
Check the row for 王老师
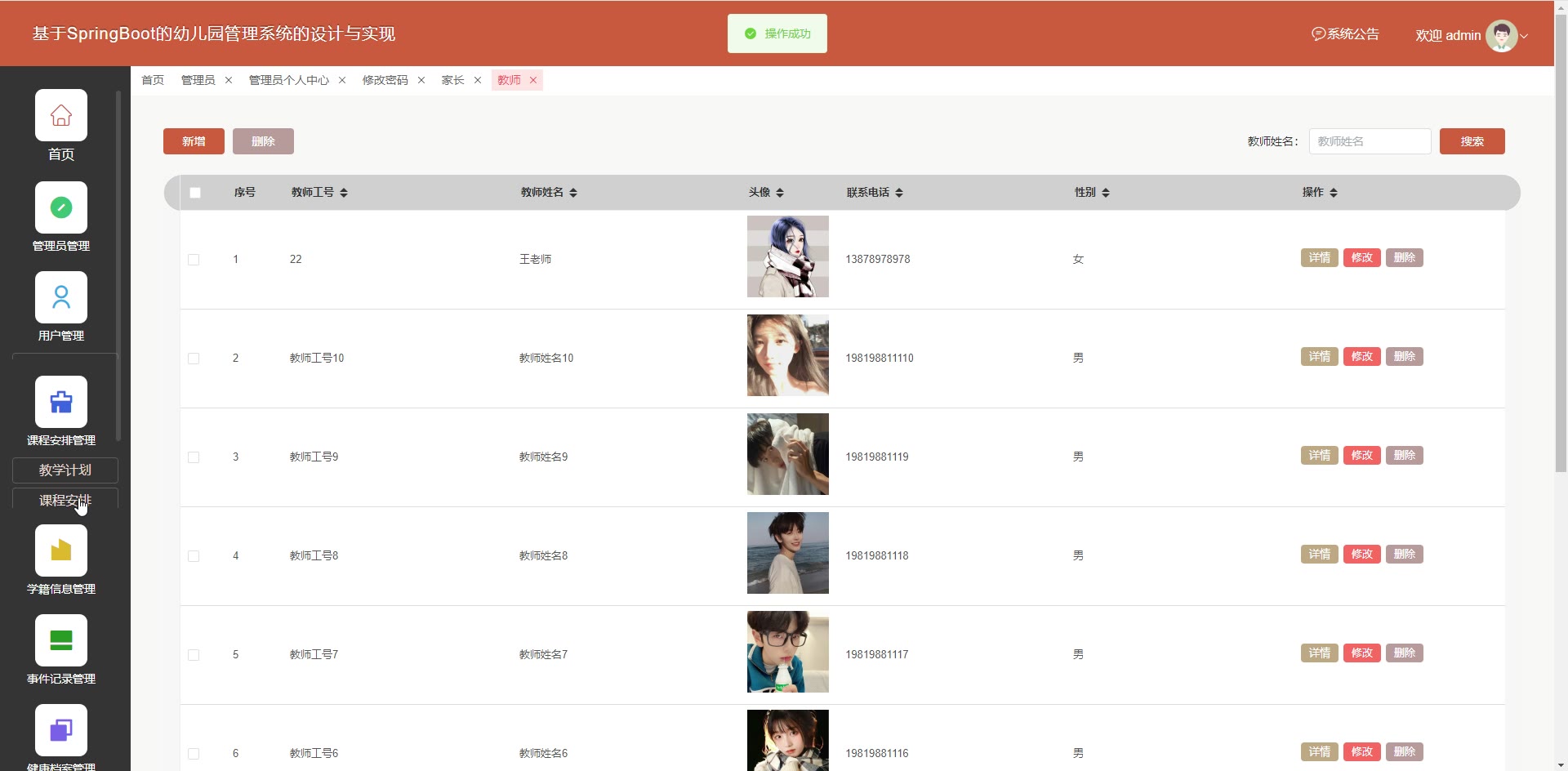[x=194, y=260]
